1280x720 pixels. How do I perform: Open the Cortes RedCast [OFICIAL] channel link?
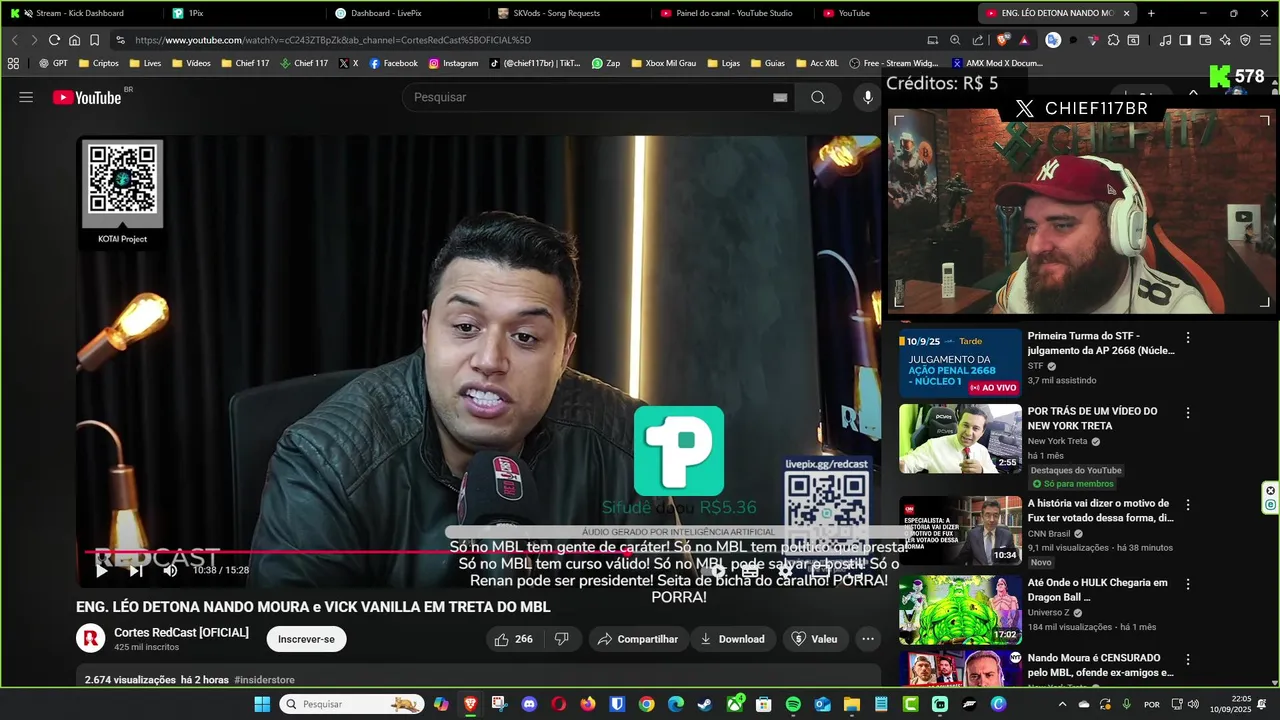[181, 632]
